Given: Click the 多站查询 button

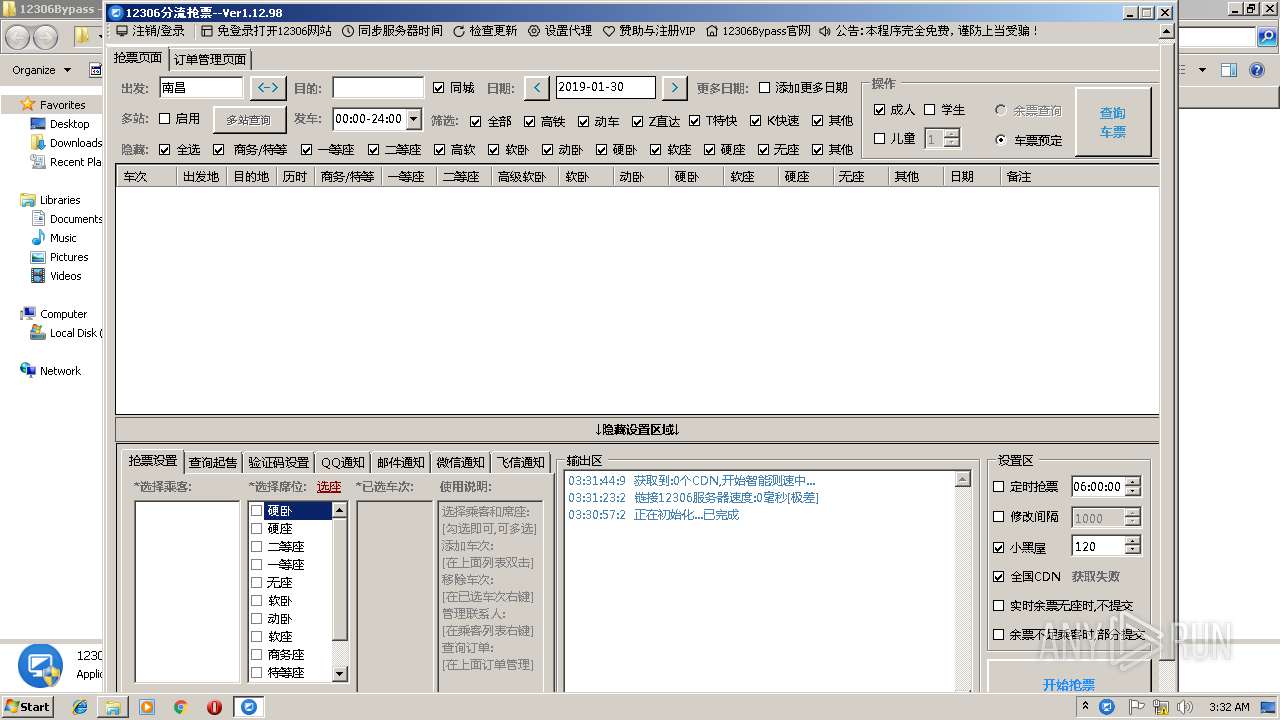Looking at the screenshot, I should coord(248,120).
